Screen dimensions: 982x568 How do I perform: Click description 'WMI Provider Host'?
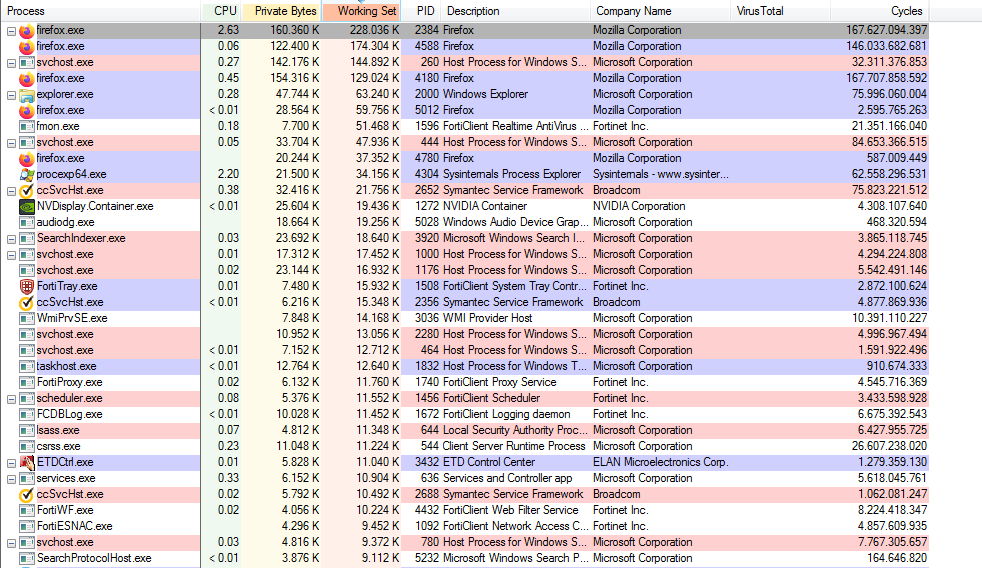click(487, 318)
